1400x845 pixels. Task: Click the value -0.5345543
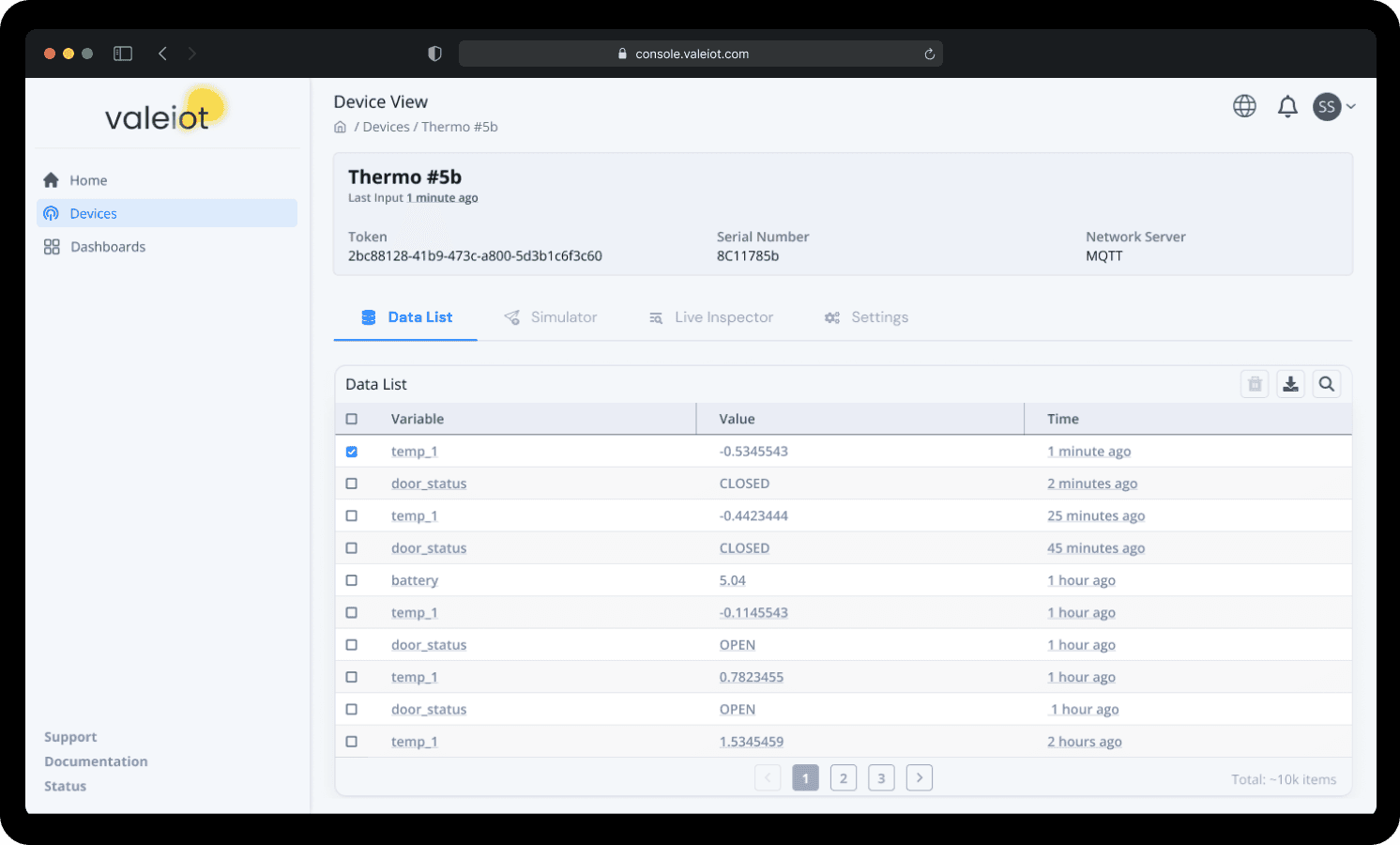coord(753,452)
